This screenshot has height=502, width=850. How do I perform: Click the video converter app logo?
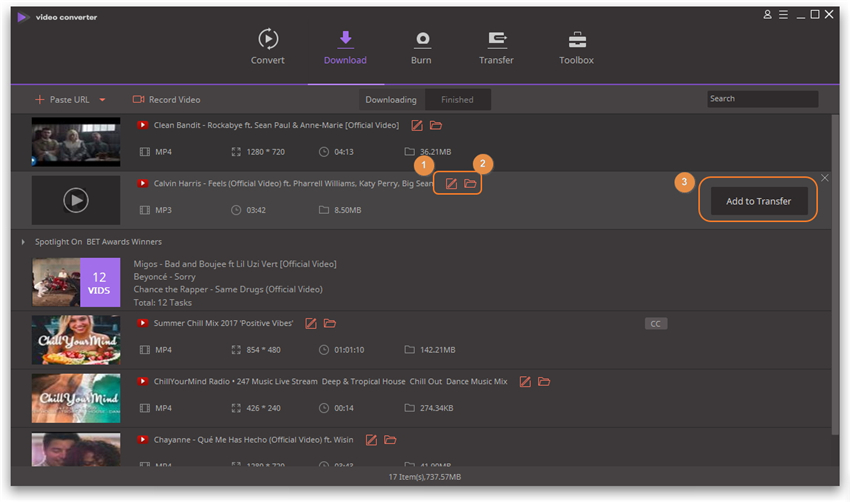23,17
